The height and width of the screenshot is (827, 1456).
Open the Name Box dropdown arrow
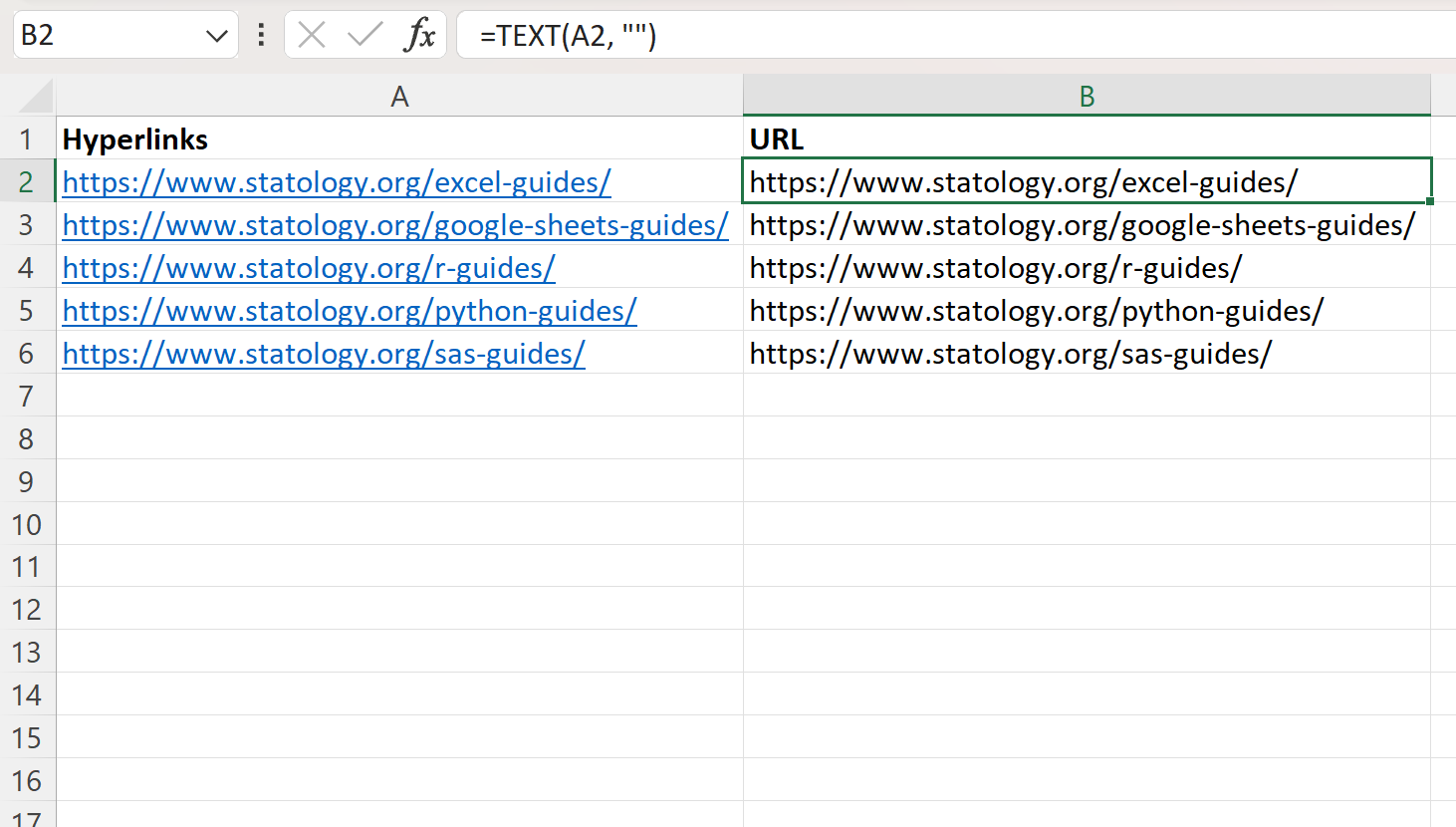pos(217,34)
